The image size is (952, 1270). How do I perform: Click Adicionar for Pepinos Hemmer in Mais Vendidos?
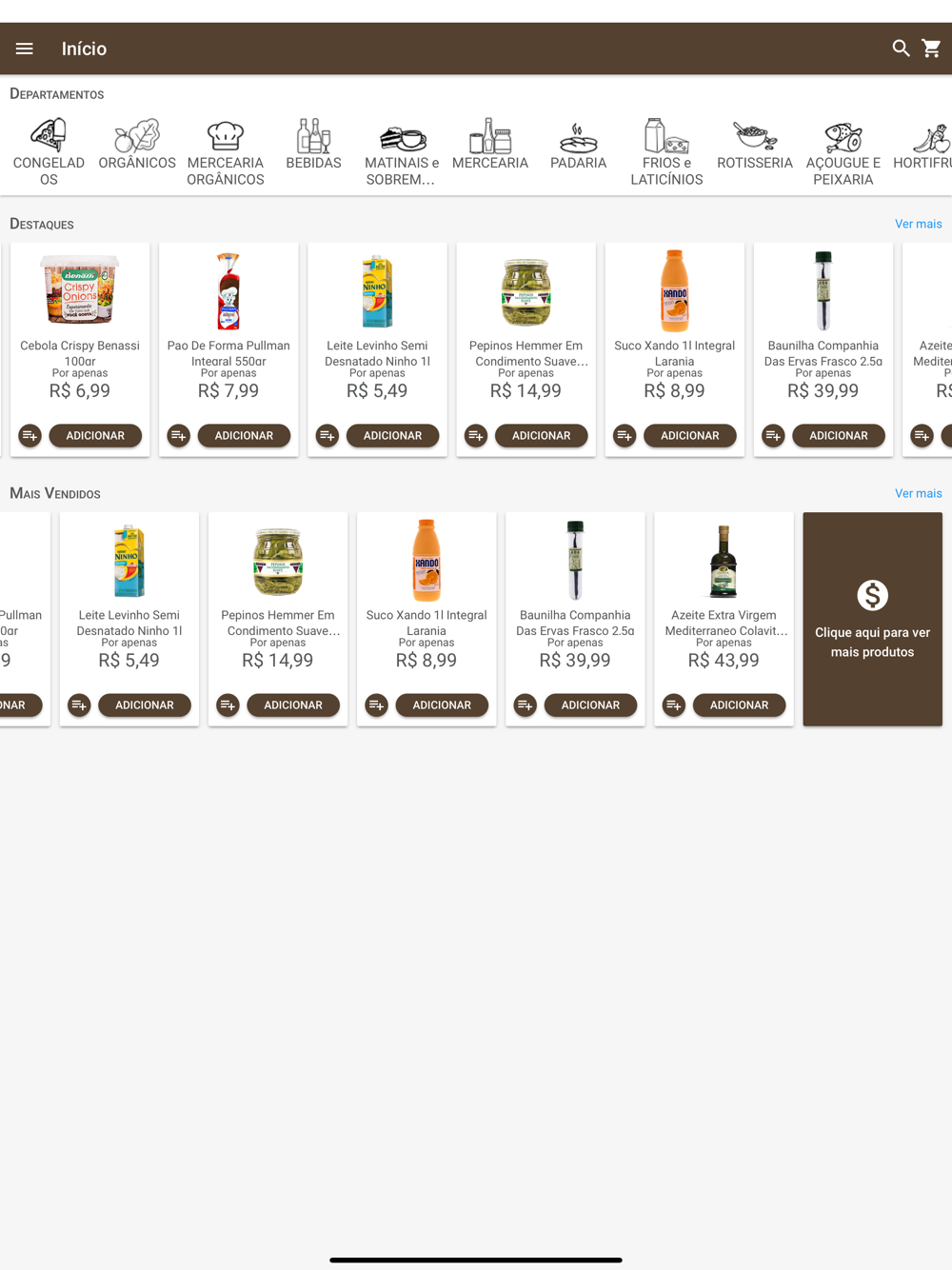click(x=293, y=705)
